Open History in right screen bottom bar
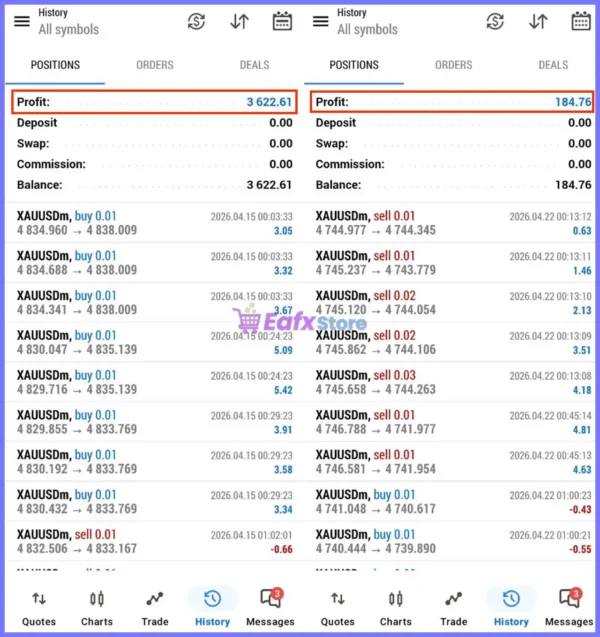Image resolution: width=600 pixels, height=637 pixels. point(511,608)
